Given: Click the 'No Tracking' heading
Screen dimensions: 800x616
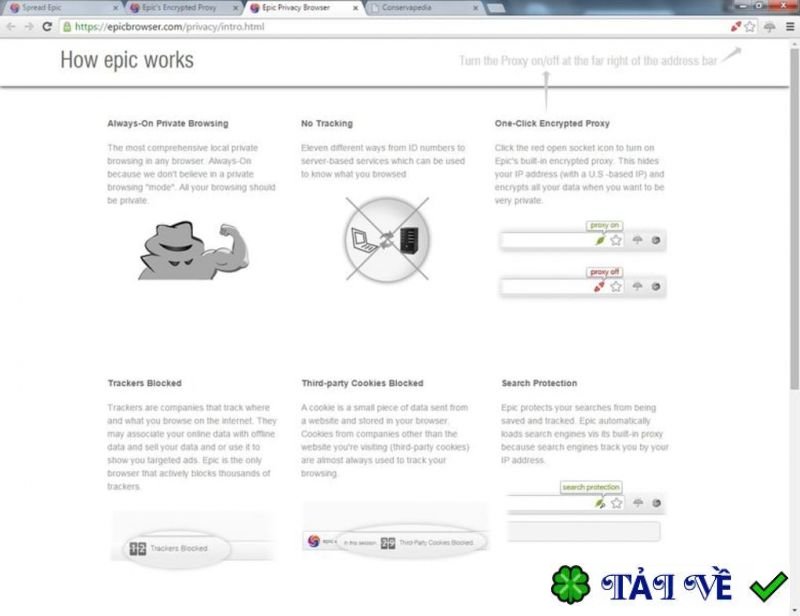Looking at the screenshot, I should 327,124.
